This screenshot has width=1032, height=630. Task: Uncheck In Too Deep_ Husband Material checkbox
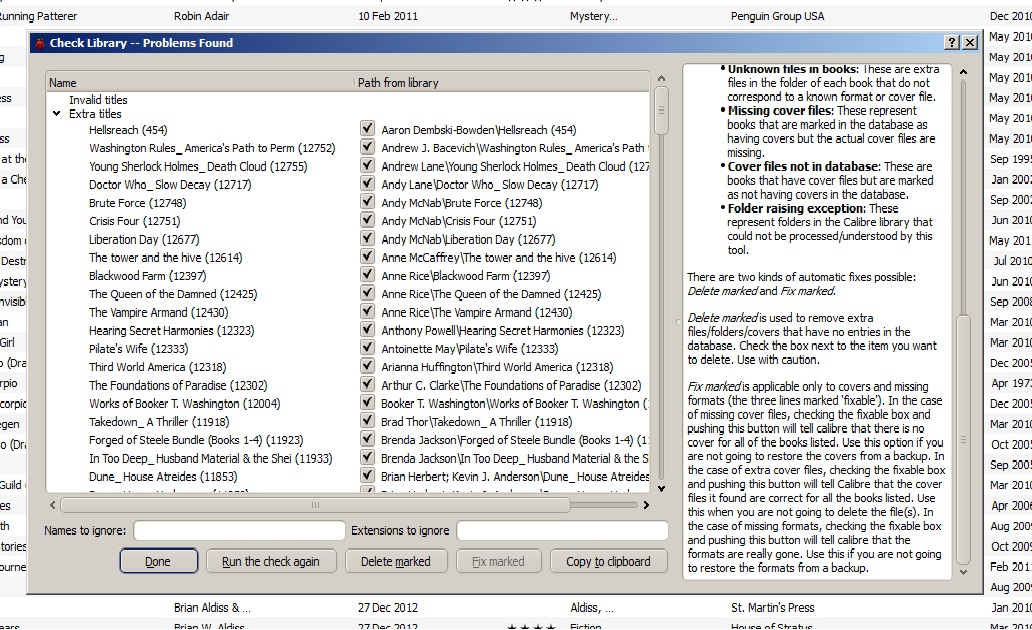click(x=367, y=457)
